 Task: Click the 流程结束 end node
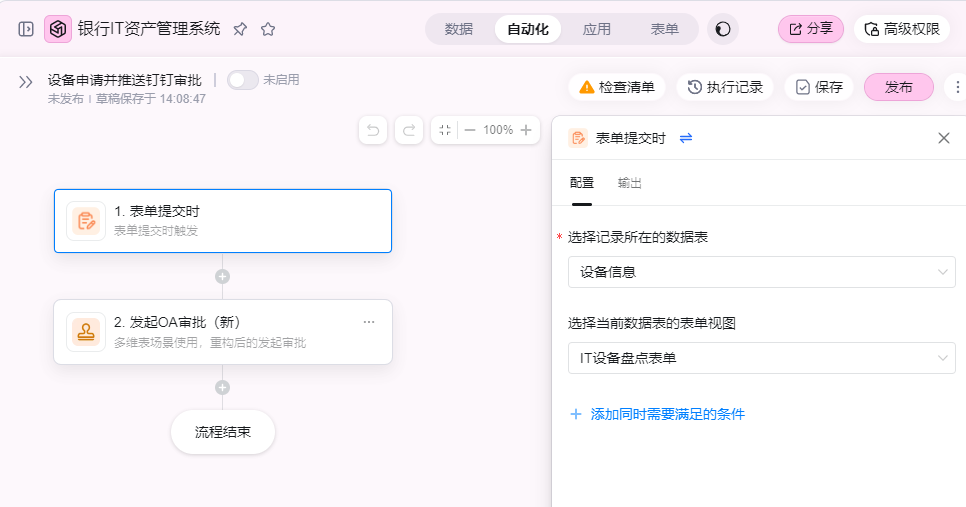(223, 432)
